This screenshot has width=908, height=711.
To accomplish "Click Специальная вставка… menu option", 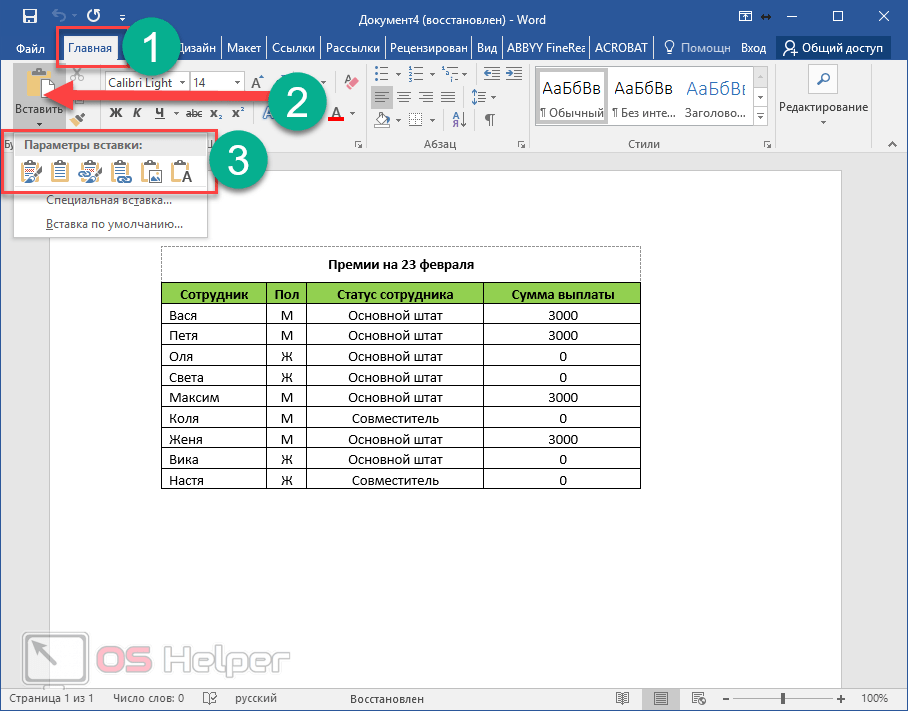I will click(x=109, y=200).
